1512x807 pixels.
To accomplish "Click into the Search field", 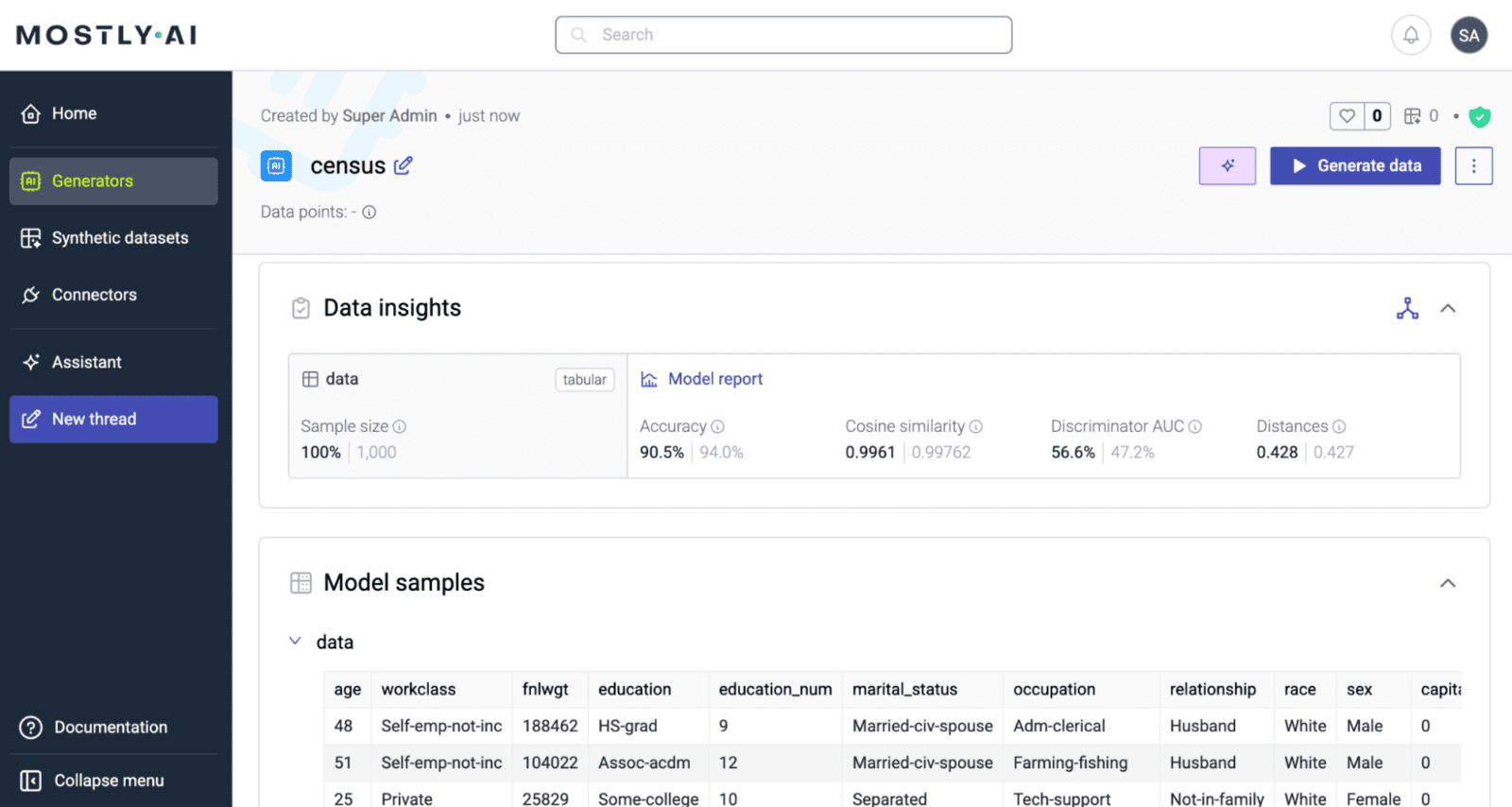I will 783,35.
